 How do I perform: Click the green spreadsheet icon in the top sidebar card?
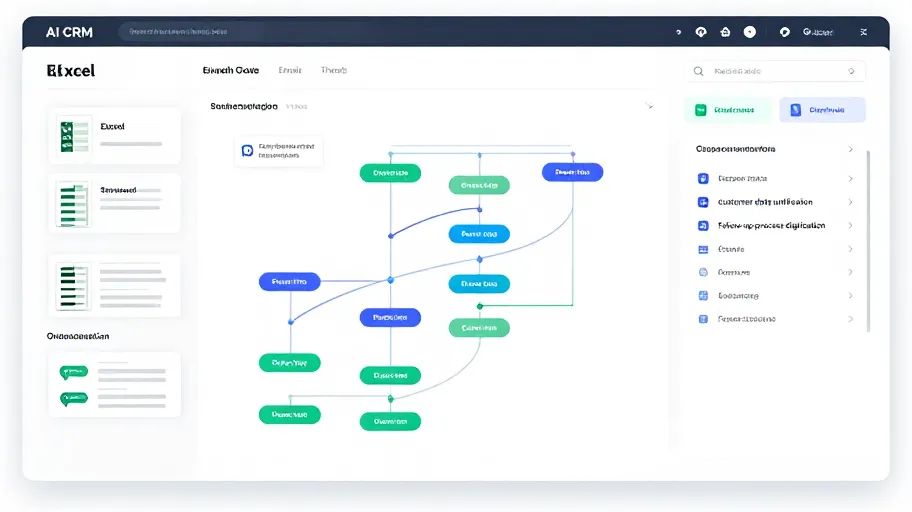(x=74, y=136)
